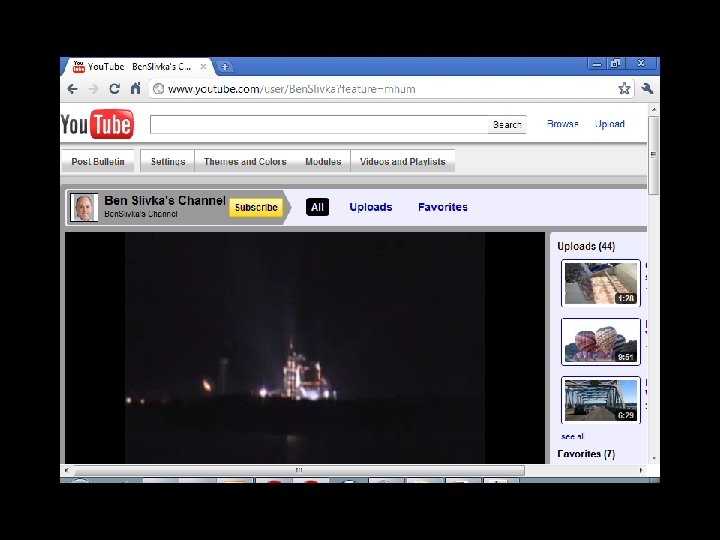Reload the page with the refresh icon
Image resolution: width=720 pixels, height=540 pixels.
pyautogui.click(x=114, y=89)
